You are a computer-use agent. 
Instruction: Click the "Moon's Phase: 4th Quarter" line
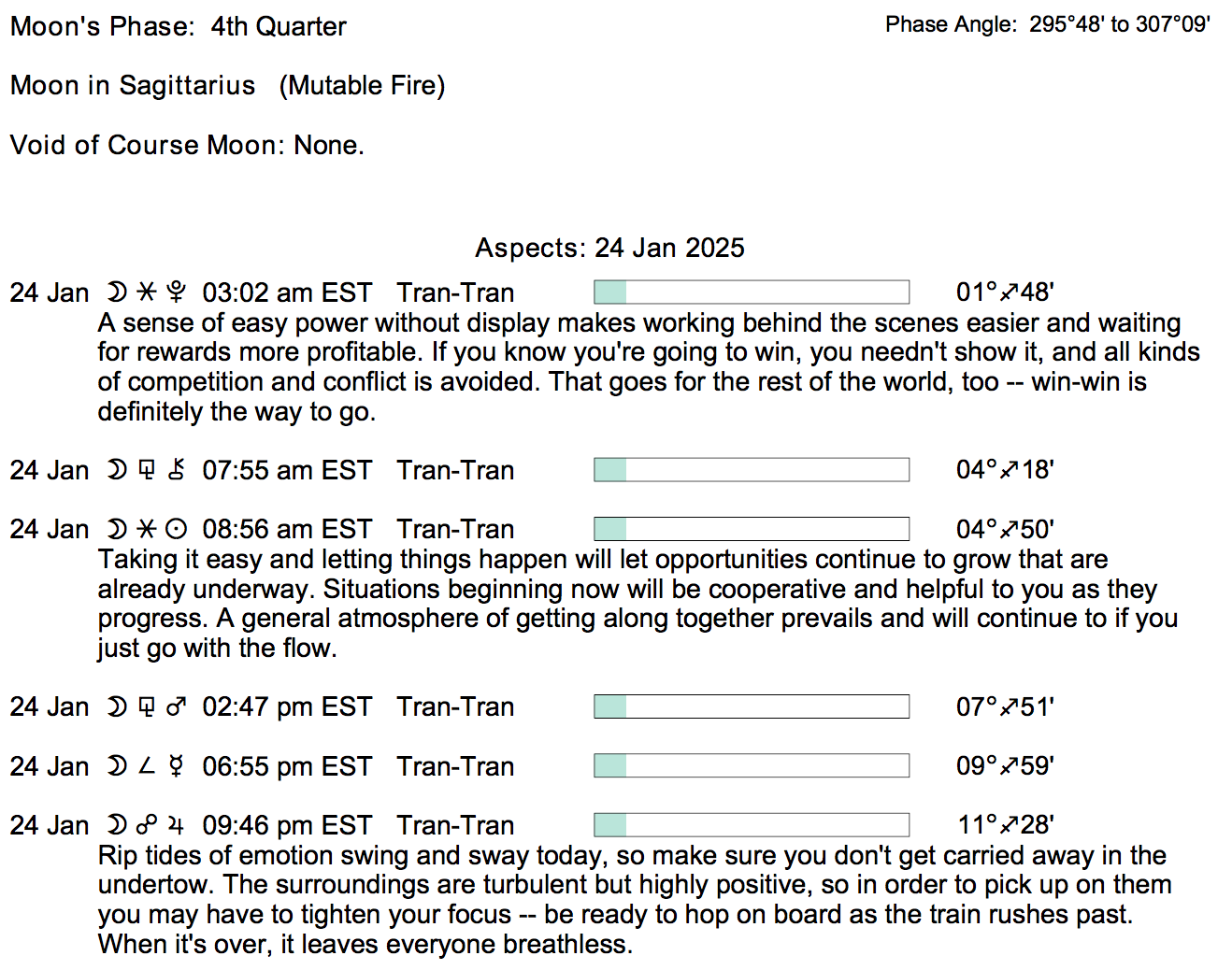click(x=179, y=26)
